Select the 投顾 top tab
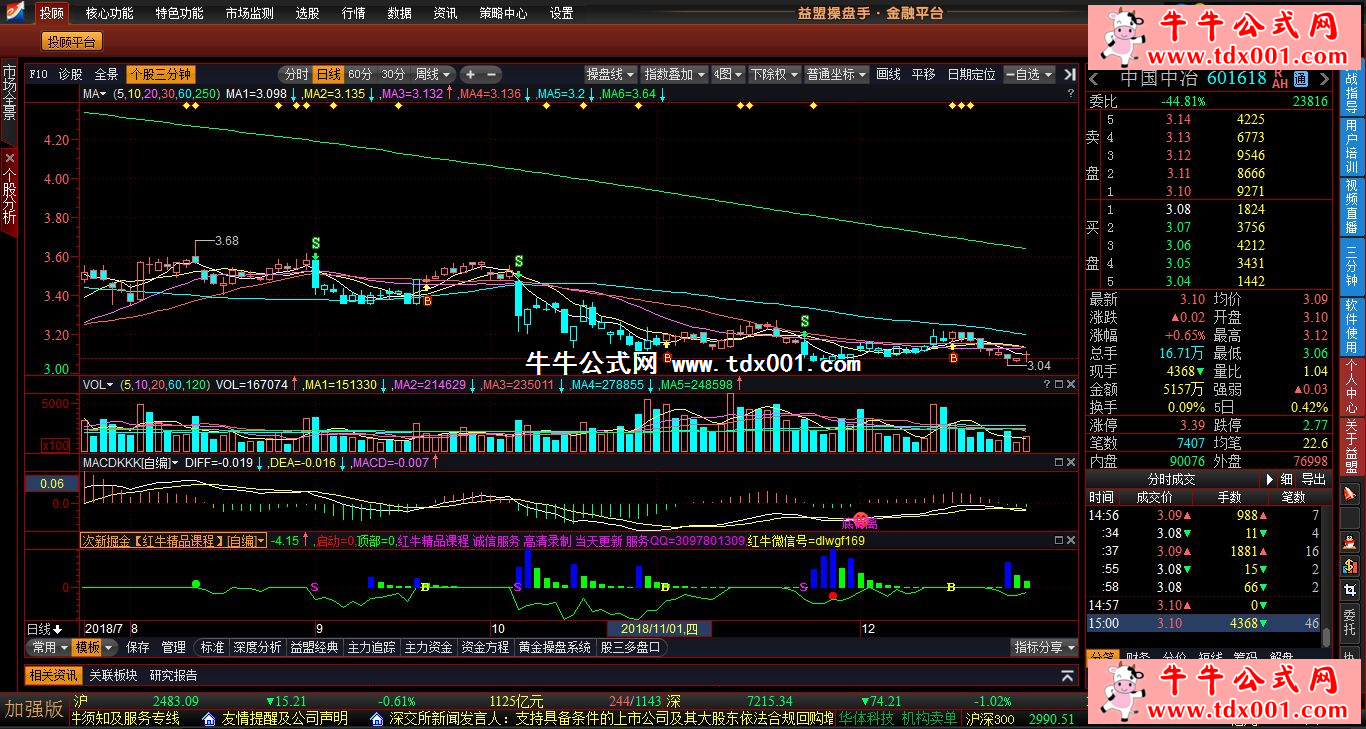 click(x=51, y=14)
